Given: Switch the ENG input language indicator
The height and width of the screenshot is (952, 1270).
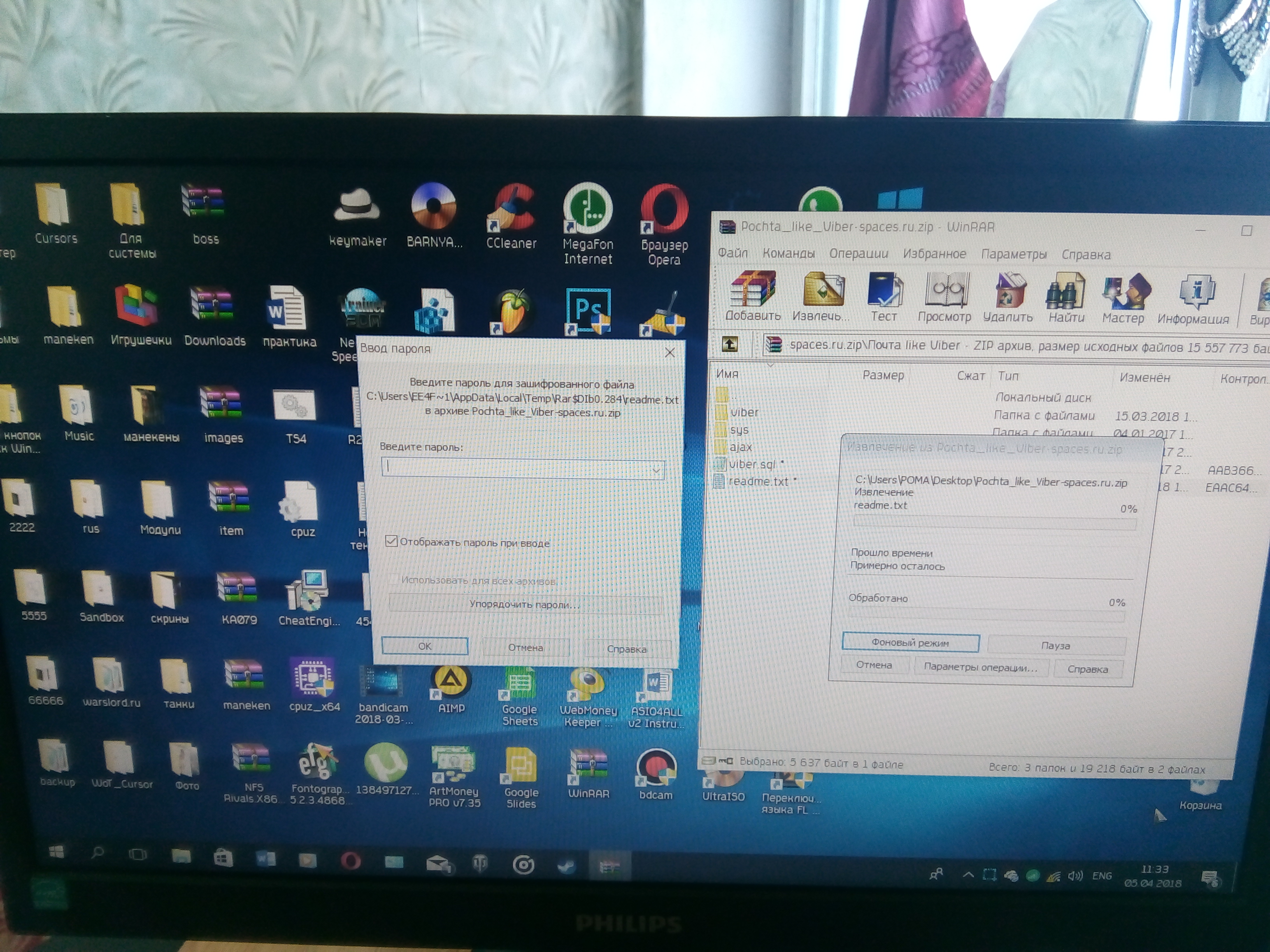Looking at the screenshot, I should coord(1102,876).
